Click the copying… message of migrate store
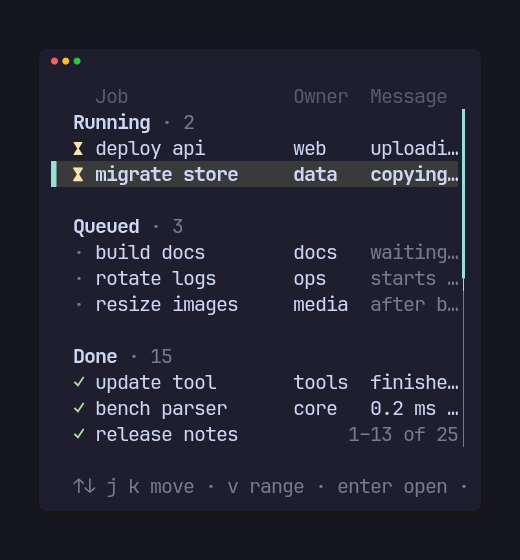The width and height of the screenshot is (520, 560). pos(414,175)
